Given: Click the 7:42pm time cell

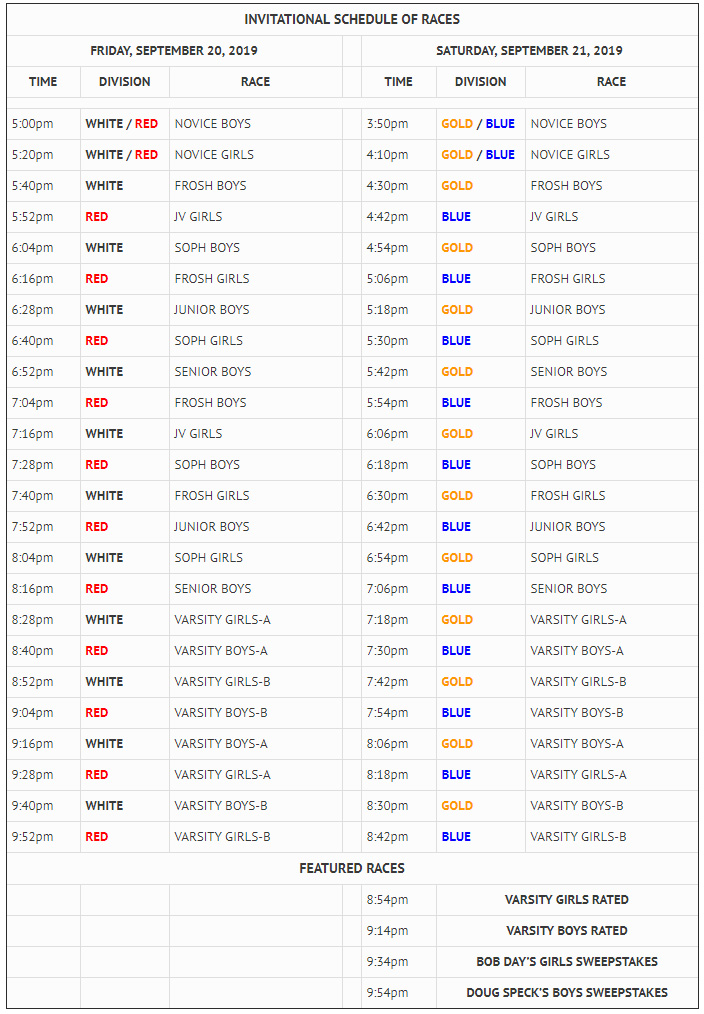Looking at the screenshot, I should [x=399, y=682].
